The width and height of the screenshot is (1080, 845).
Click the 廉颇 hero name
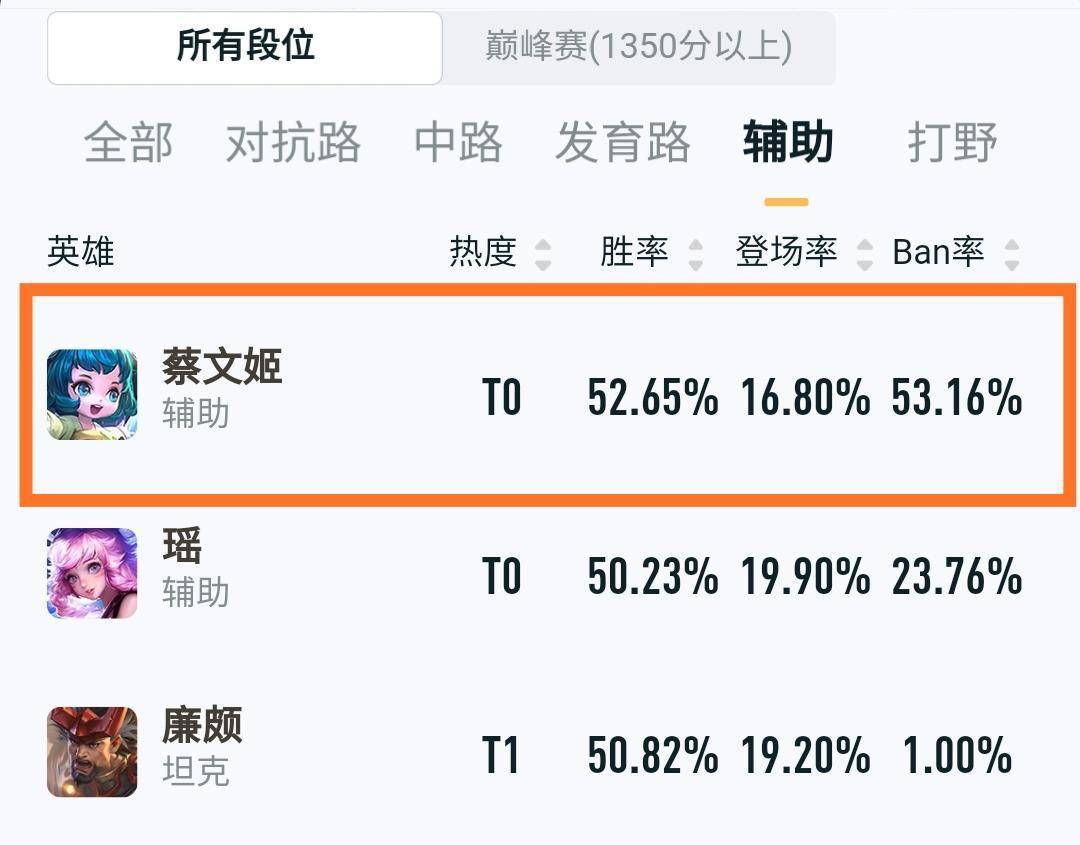[x=200, y=728]
